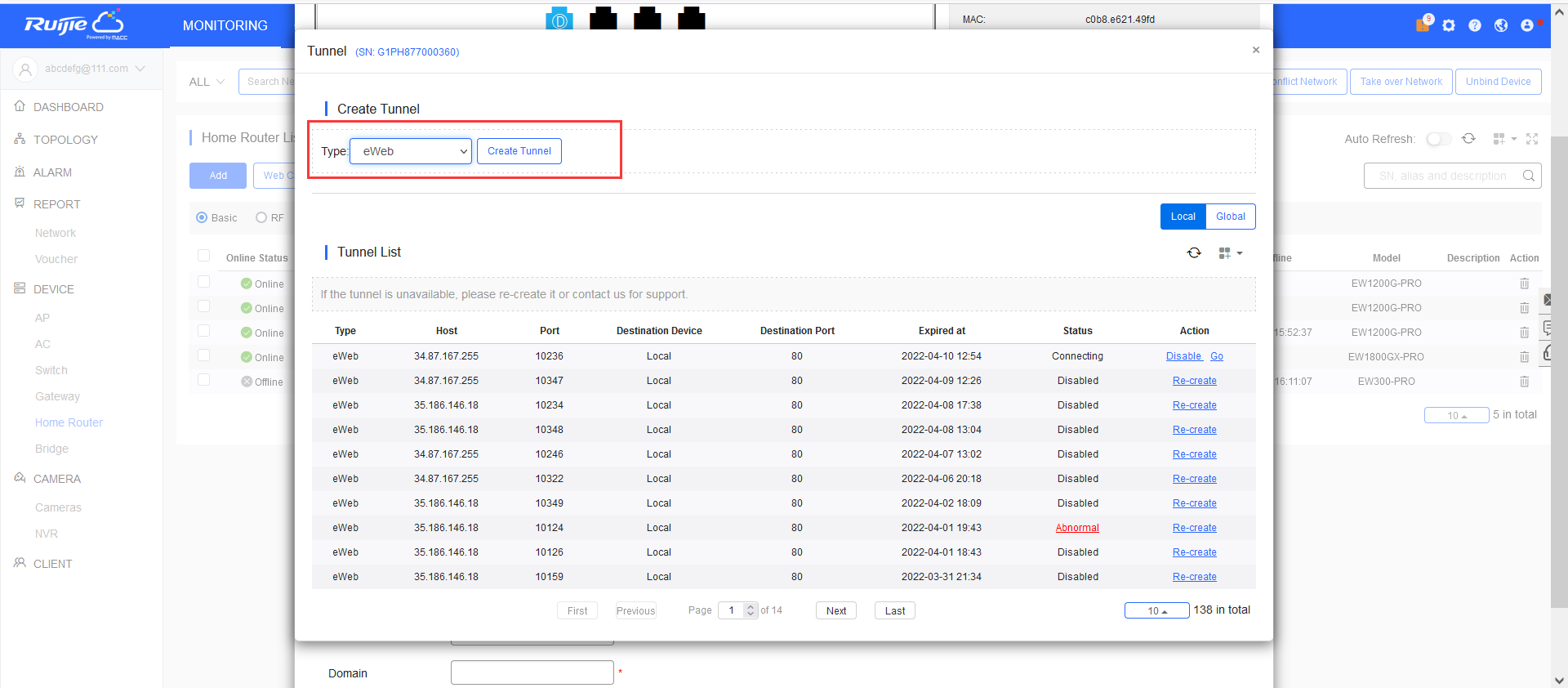Select the RF radio button
The width and height of the screenshot is (1568, 688).
click(x=261, y=217)
